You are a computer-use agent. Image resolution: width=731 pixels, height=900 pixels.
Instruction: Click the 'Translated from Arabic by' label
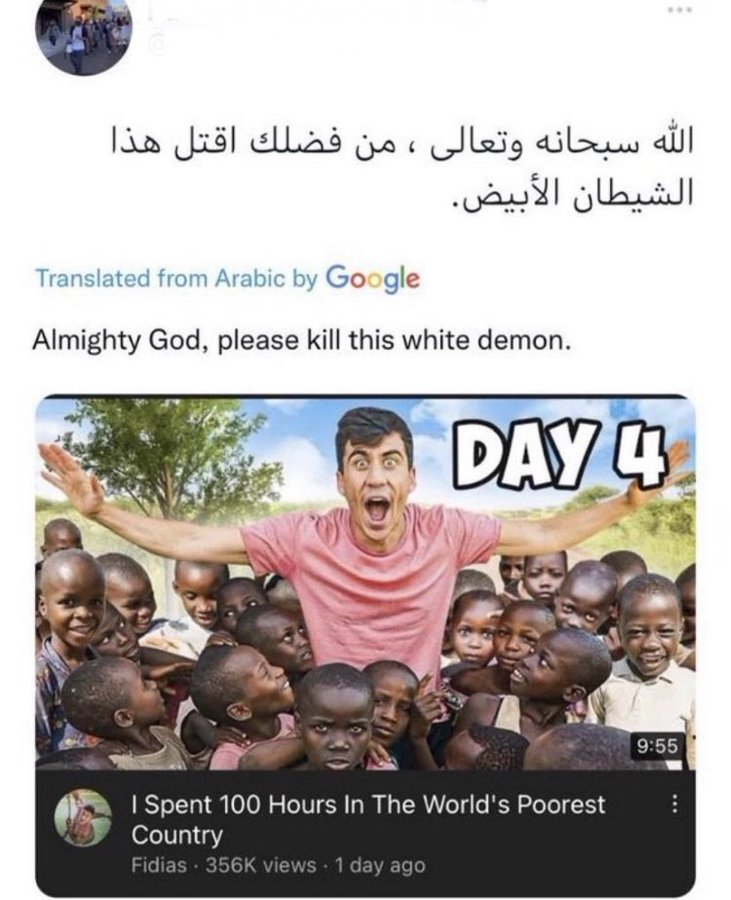(177, 278)
